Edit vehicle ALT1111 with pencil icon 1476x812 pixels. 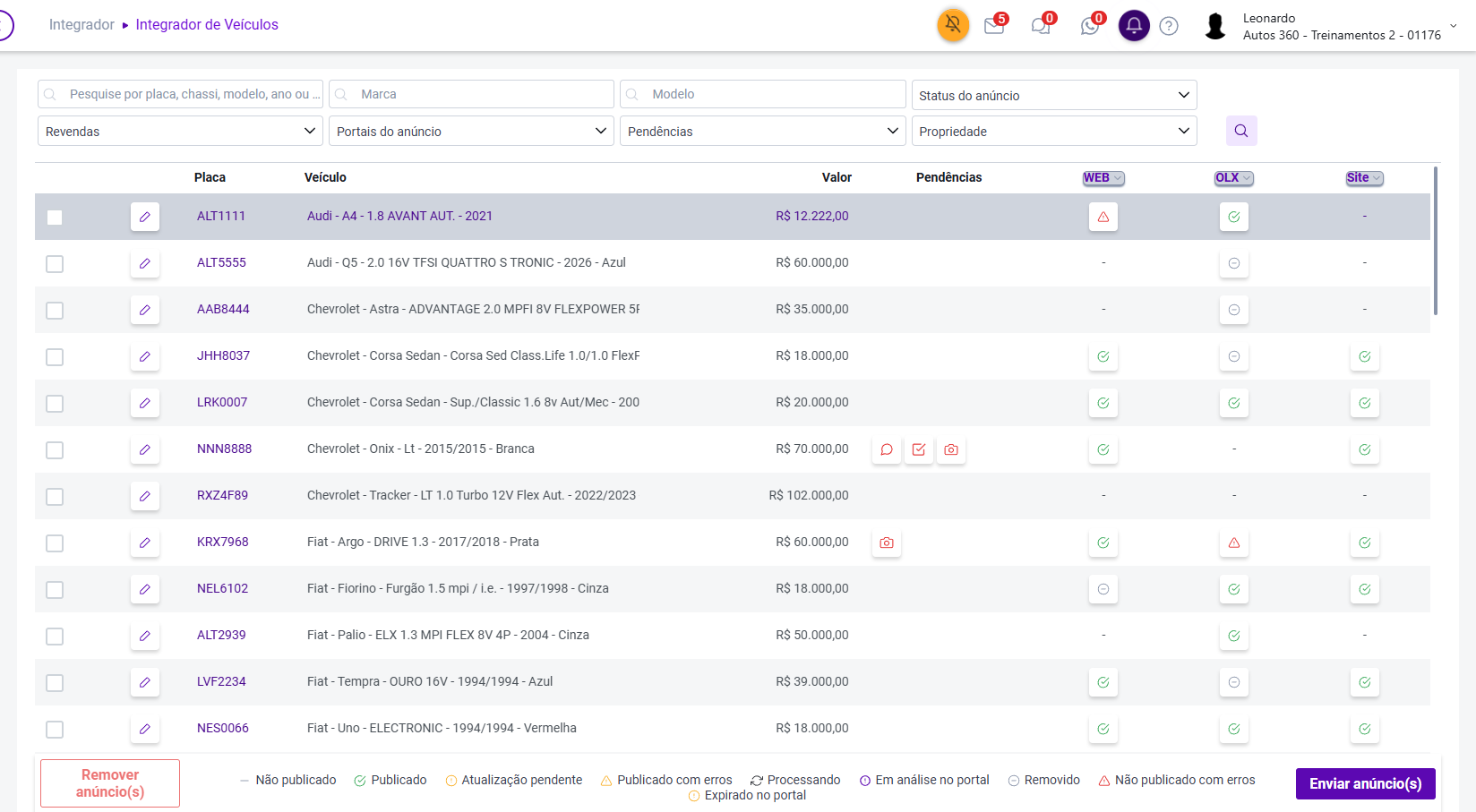pos(145,217)
